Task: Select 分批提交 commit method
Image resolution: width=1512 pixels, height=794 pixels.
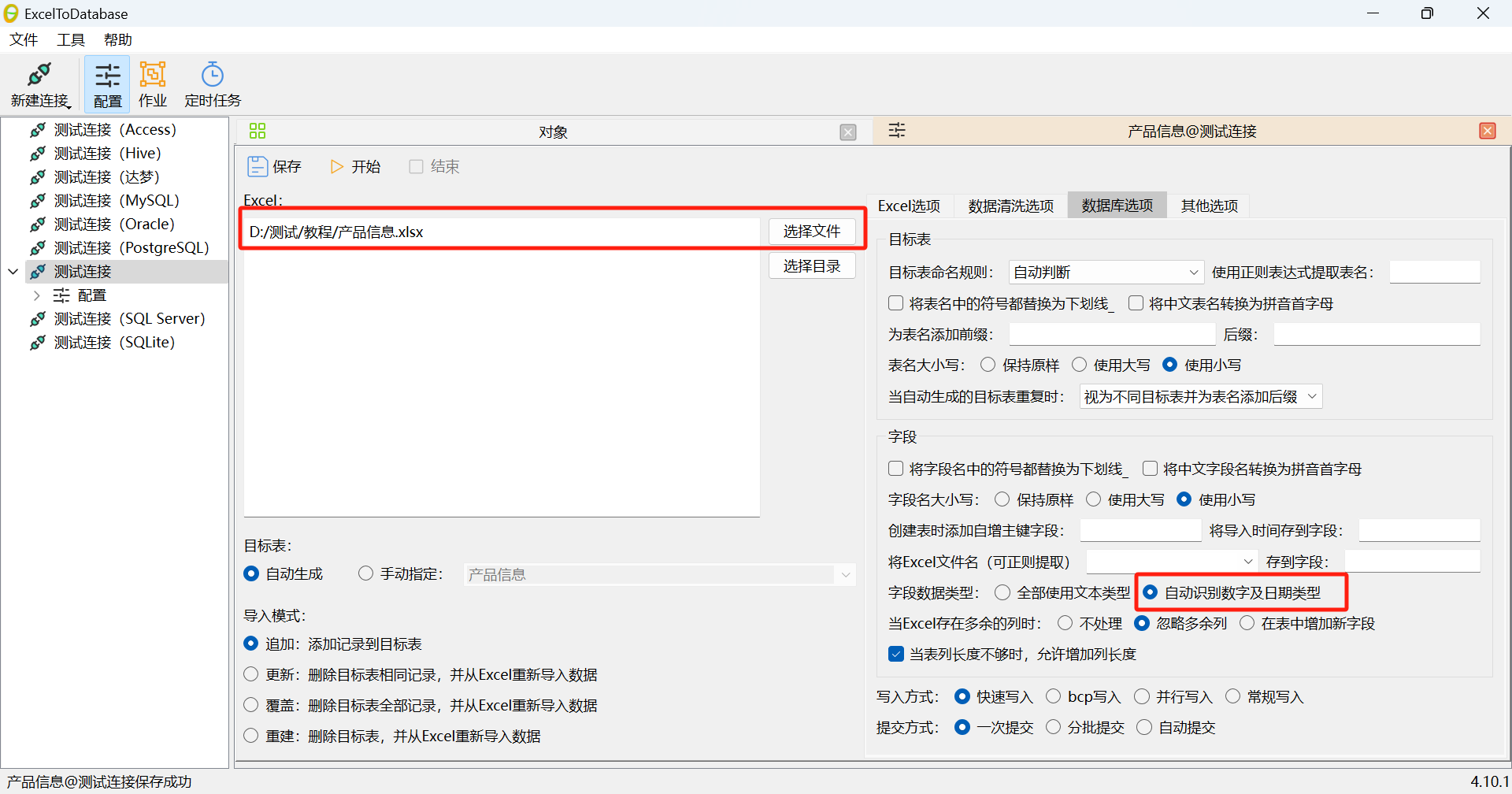Action: (1053, 727)
